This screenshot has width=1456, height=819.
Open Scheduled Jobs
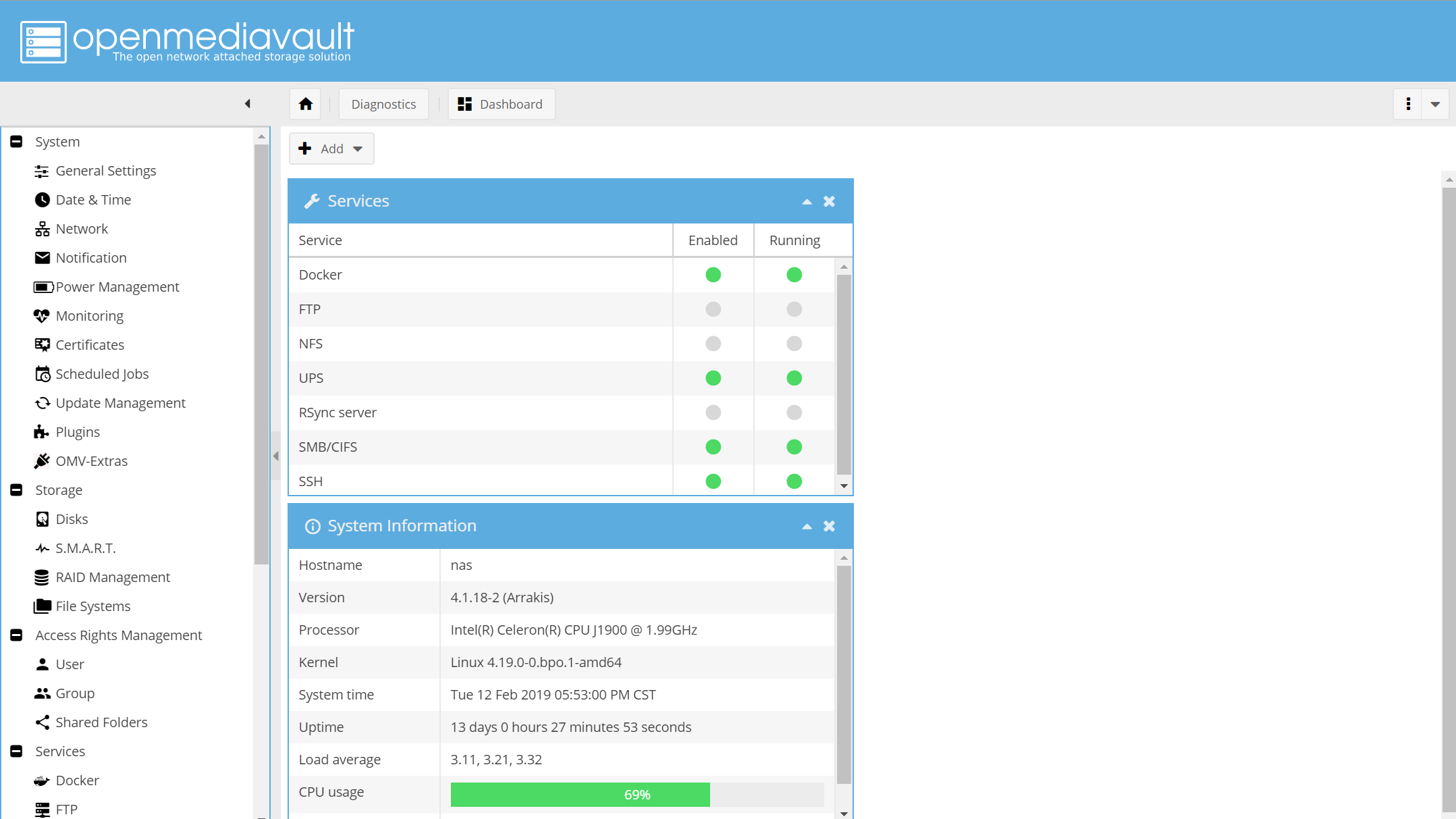[102, 374]
